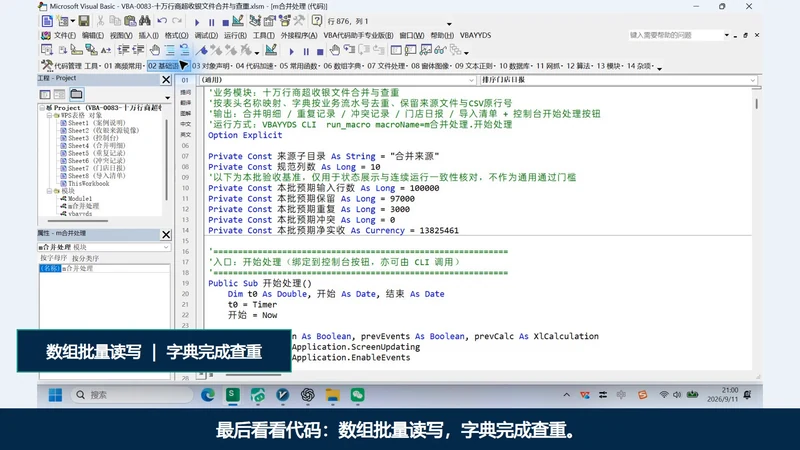Click the Paste clipboard icon

point(130,21)
